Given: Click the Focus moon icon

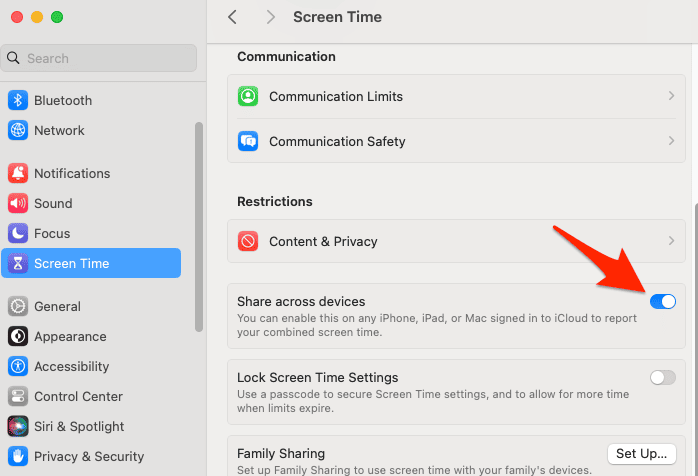Looking at the screenshot, I should (18, 233).
